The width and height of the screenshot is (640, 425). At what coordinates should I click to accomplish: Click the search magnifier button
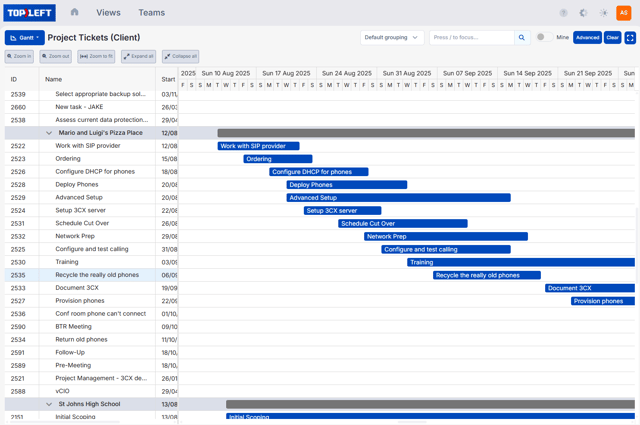pos(522,38)
